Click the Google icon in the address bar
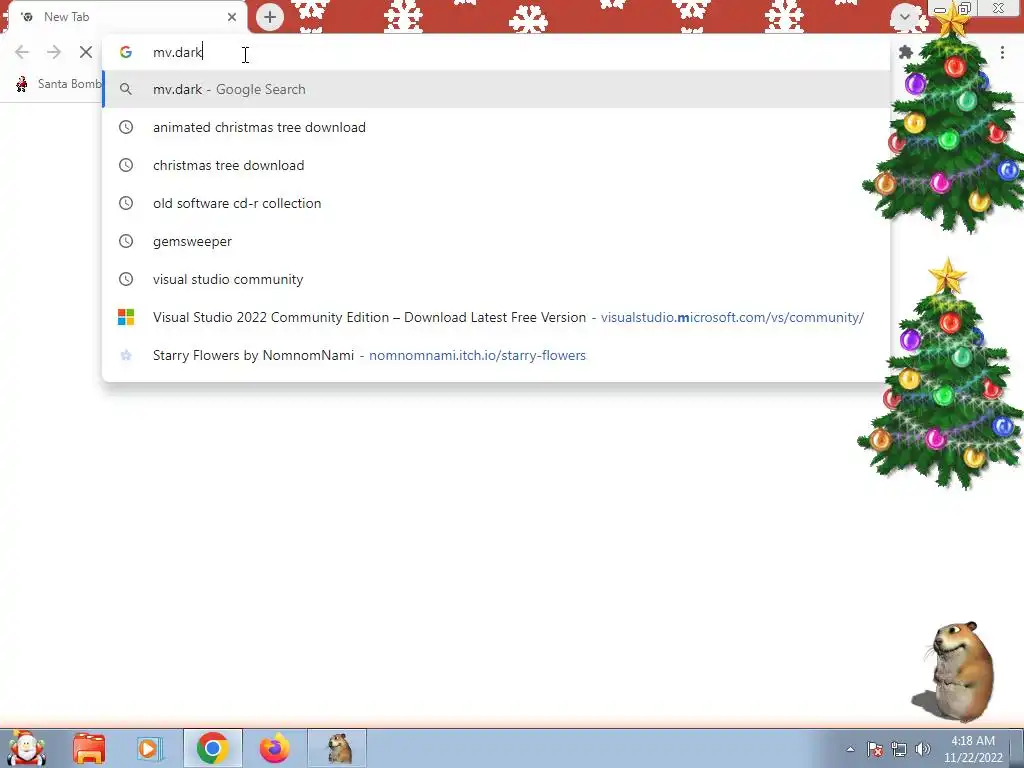This screenshot has width=1024, height=768. 126,52
